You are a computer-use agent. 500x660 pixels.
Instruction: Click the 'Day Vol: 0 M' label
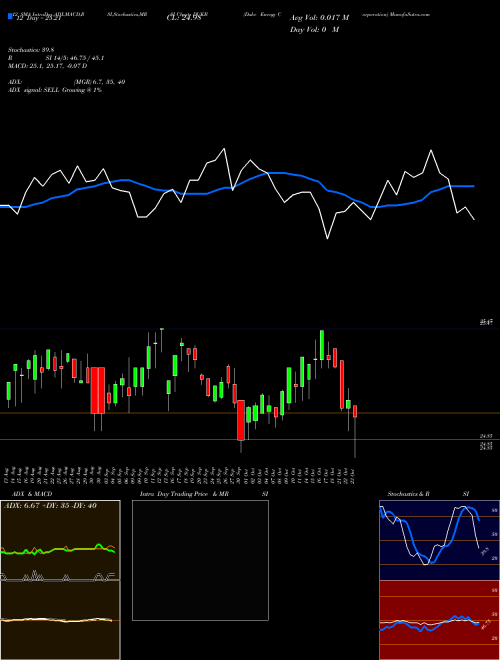point(314,29)
